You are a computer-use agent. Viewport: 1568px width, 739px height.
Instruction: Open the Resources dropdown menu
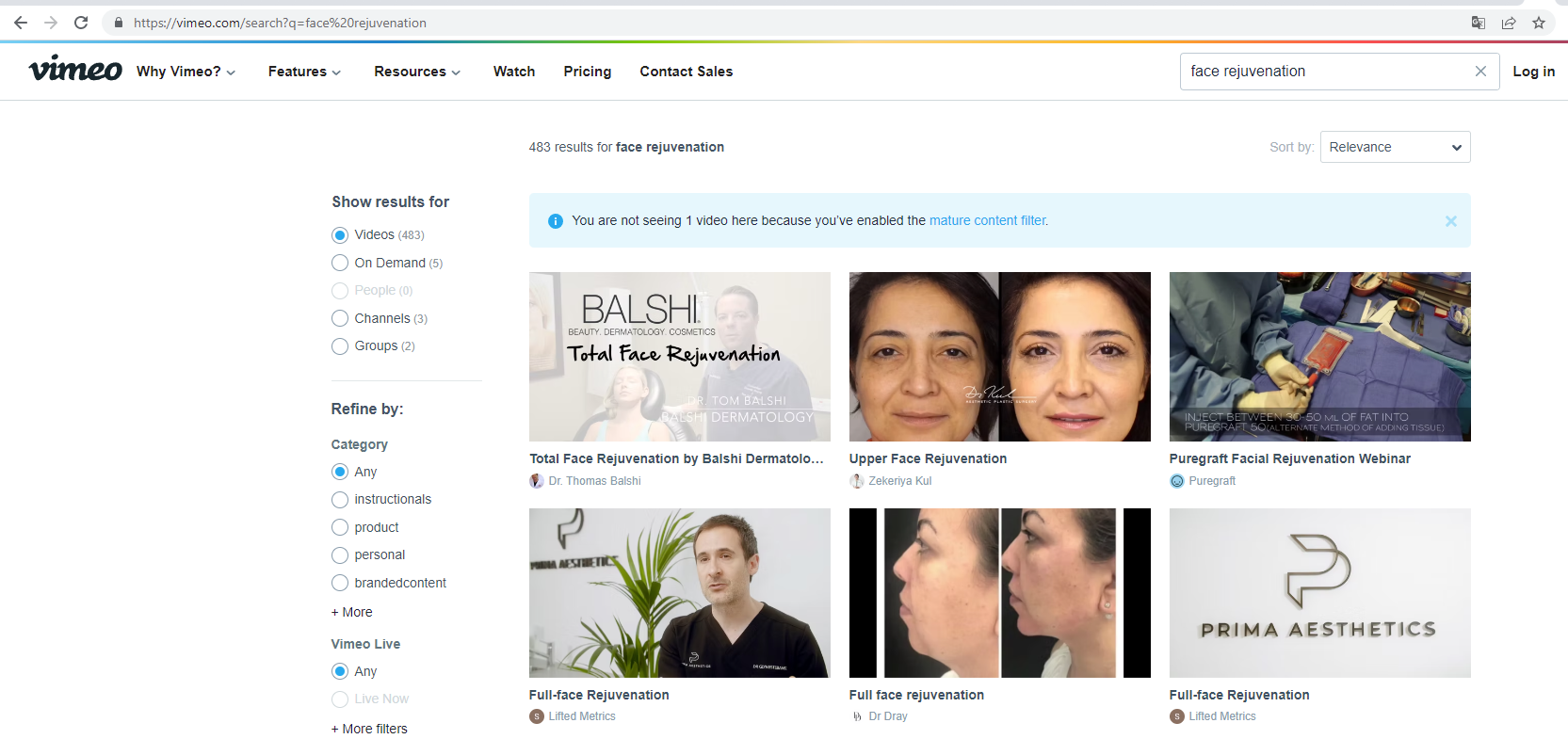pyautogui.click(x=417, y=72)
